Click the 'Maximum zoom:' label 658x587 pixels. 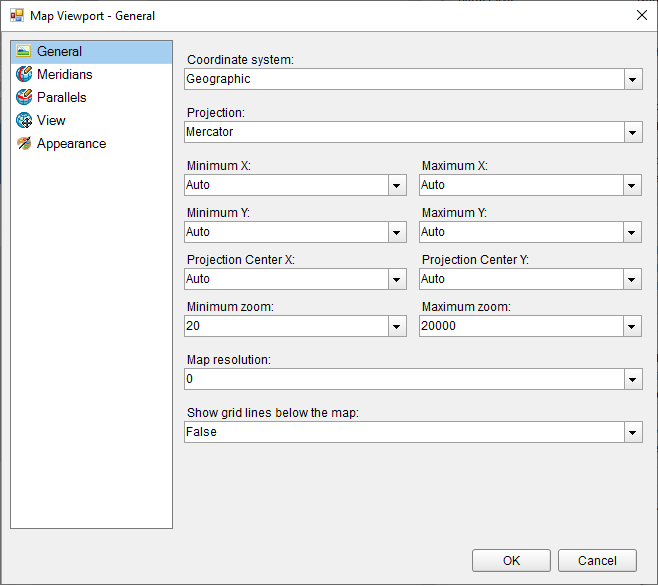pyautogui.click(x=466, y=307)
